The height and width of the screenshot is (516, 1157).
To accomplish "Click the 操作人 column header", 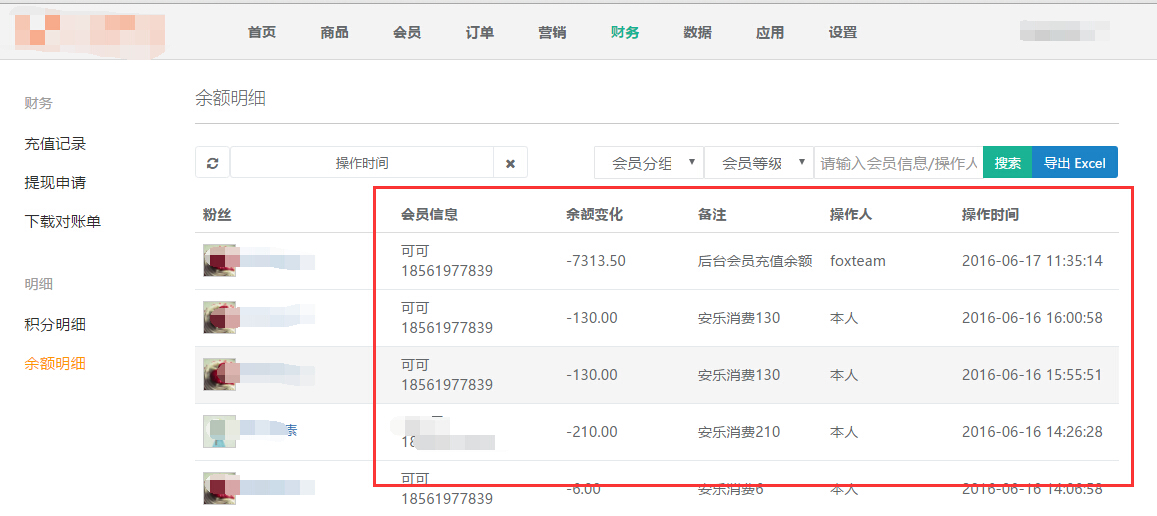I will tap(851, 215).
